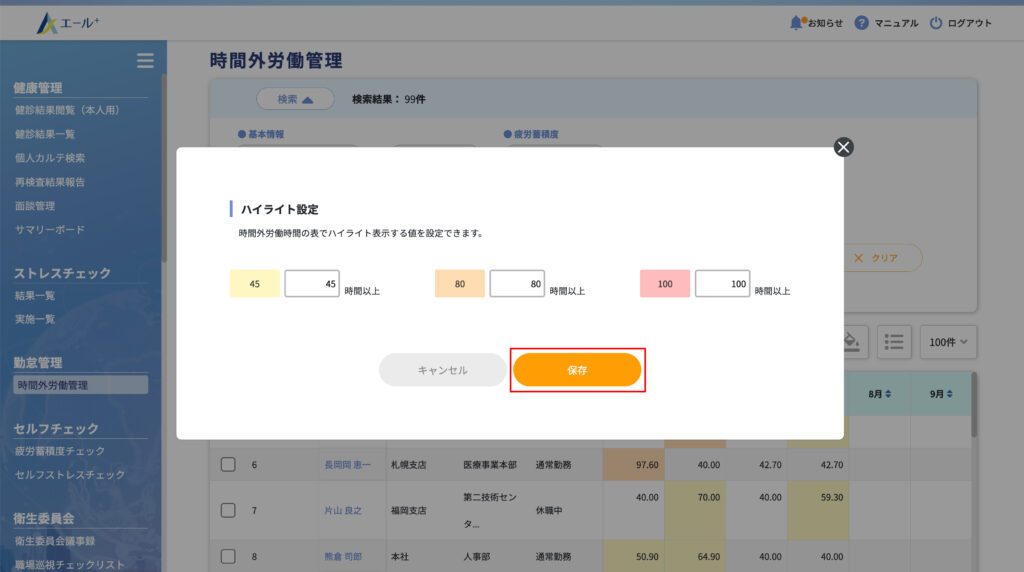This screenshot has width=1024, height=572.
Task: Open the 100件 page size dropdown
Action: point(948,341)
